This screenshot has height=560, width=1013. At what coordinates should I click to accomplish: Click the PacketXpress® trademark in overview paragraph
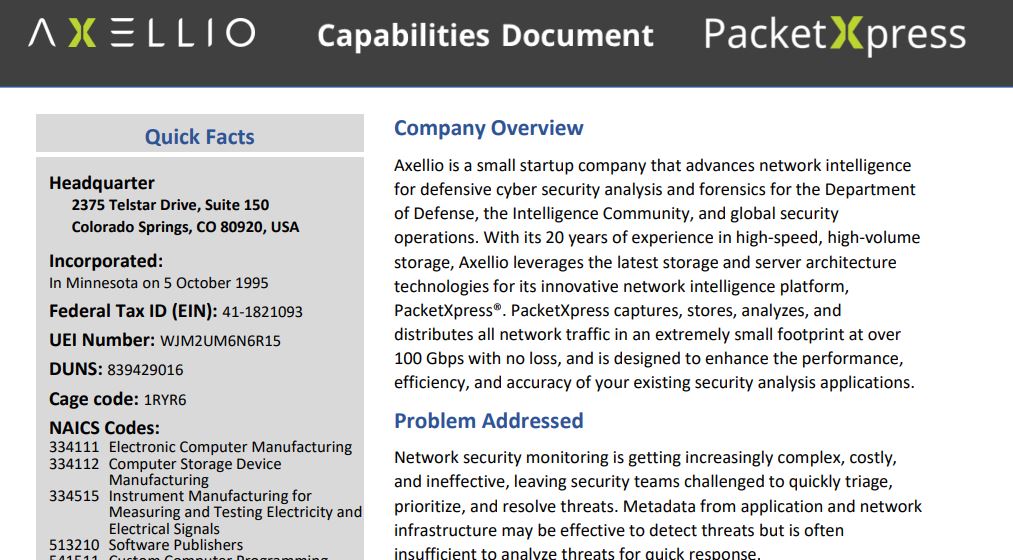point(448,311)
